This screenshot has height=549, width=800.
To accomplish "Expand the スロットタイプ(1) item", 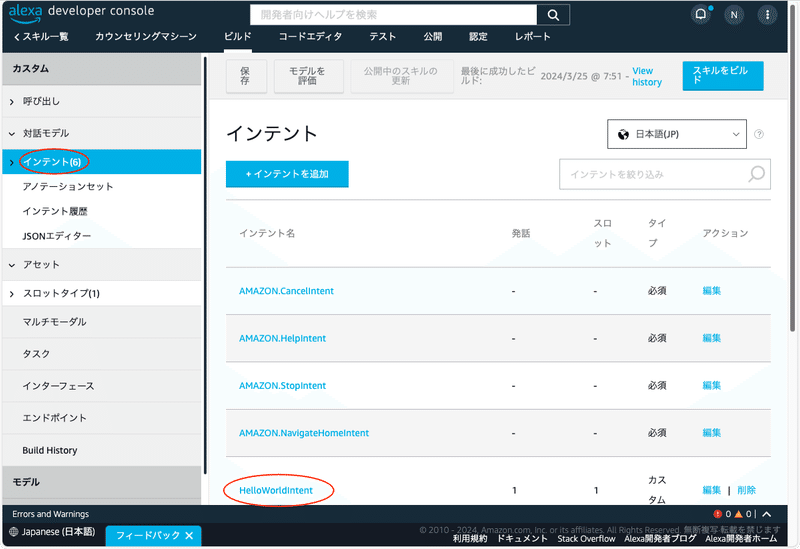I will pos(12,294).
